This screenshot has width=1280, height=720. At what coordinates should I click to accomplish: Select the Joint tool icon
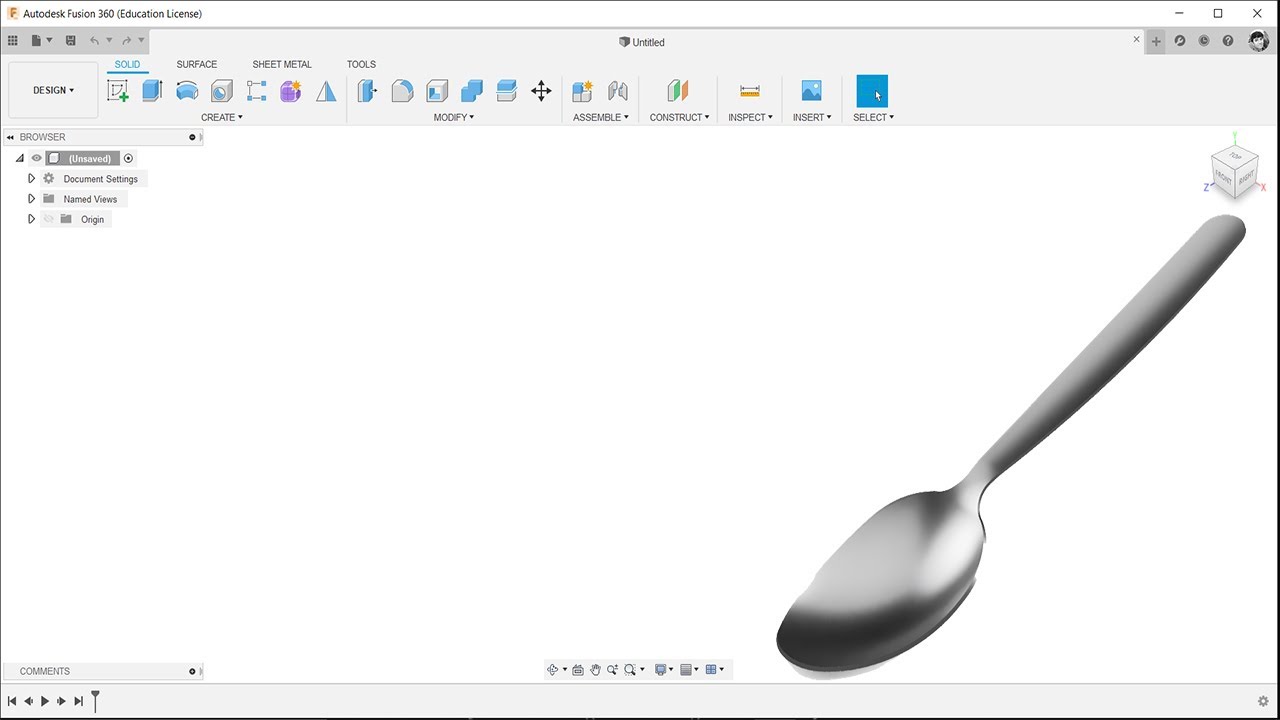coord(618,91)
